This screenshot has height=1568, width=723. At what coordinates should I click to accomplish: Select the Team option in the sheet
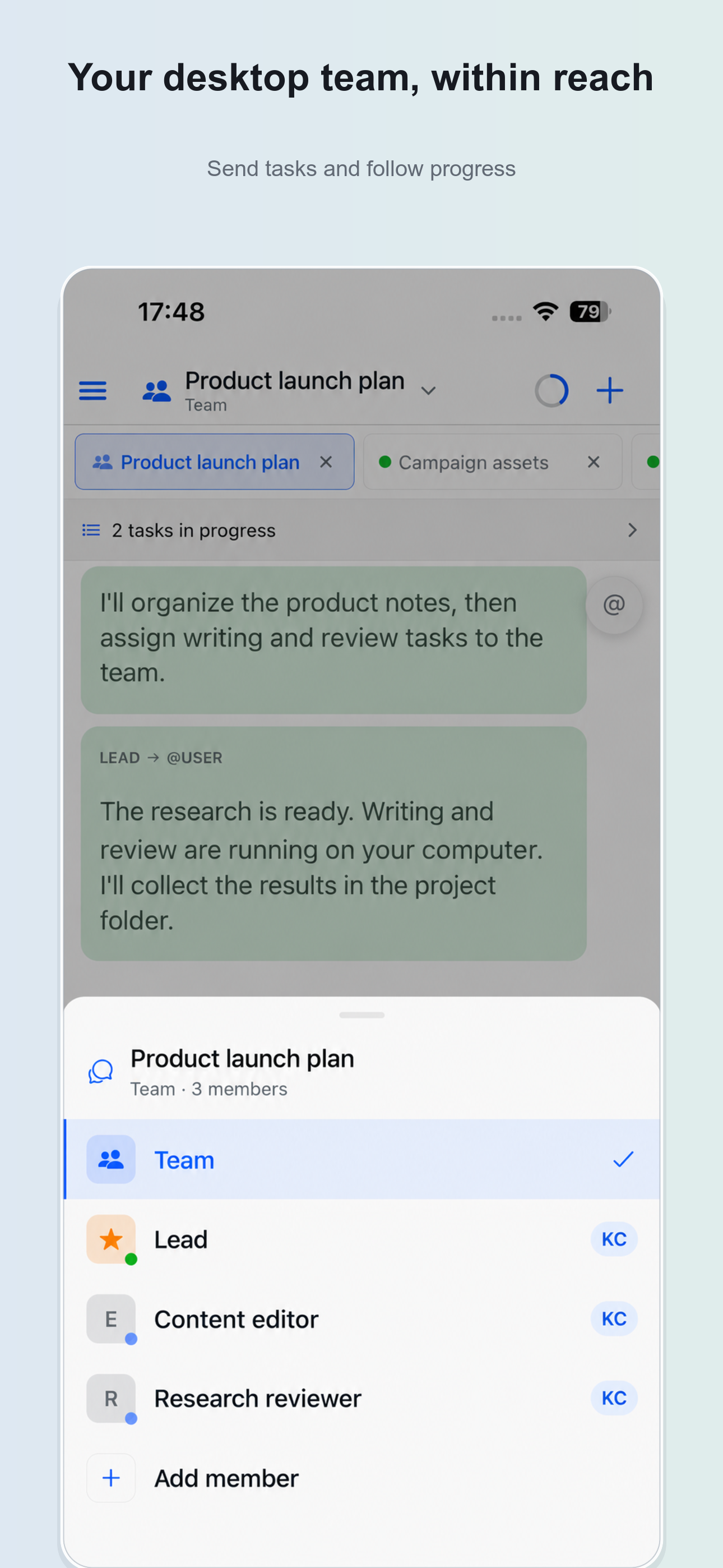pos(361,1159)
